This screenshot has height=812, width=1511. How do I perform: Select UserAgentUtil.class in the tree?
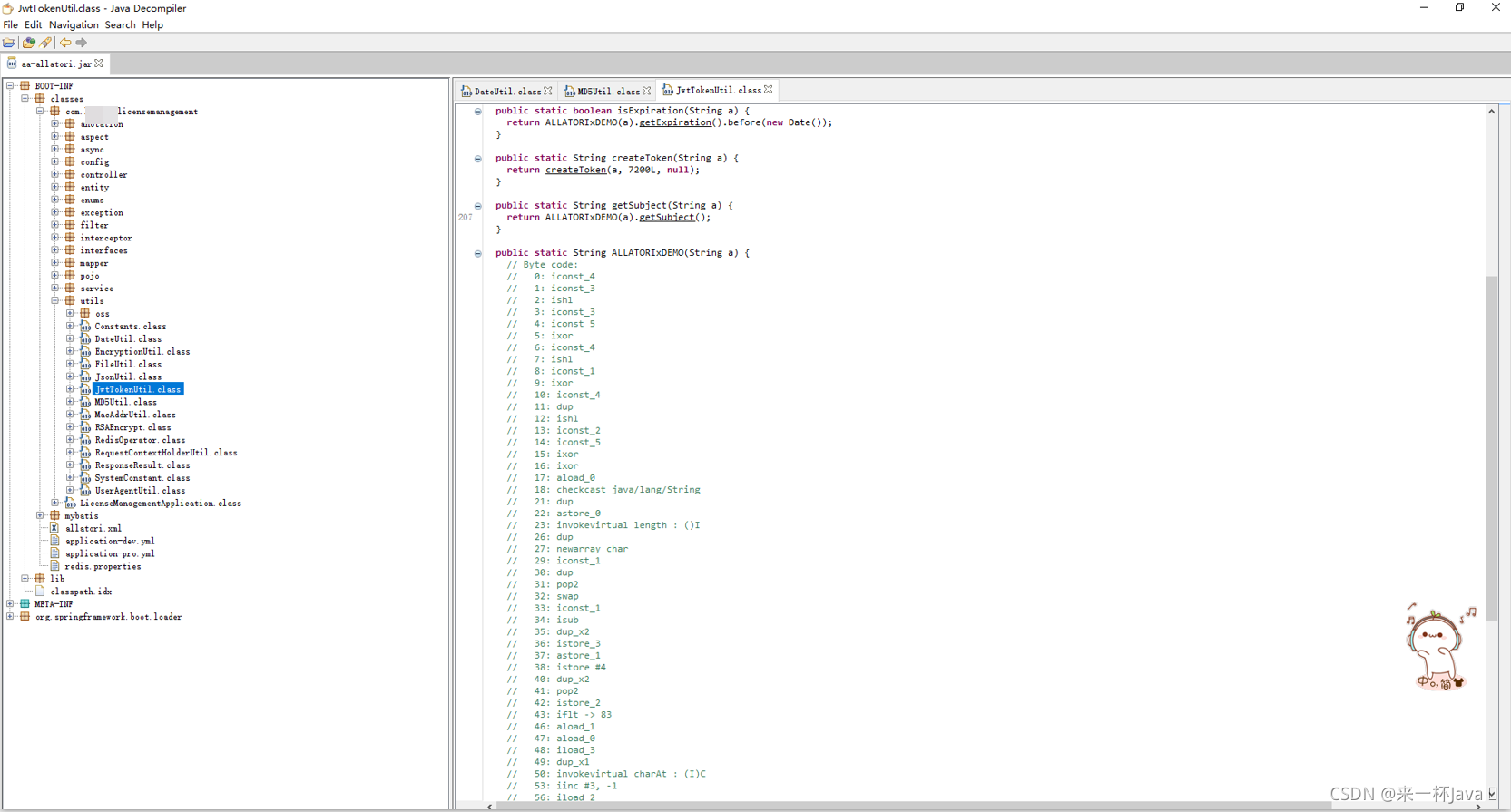tap(140, 490)
